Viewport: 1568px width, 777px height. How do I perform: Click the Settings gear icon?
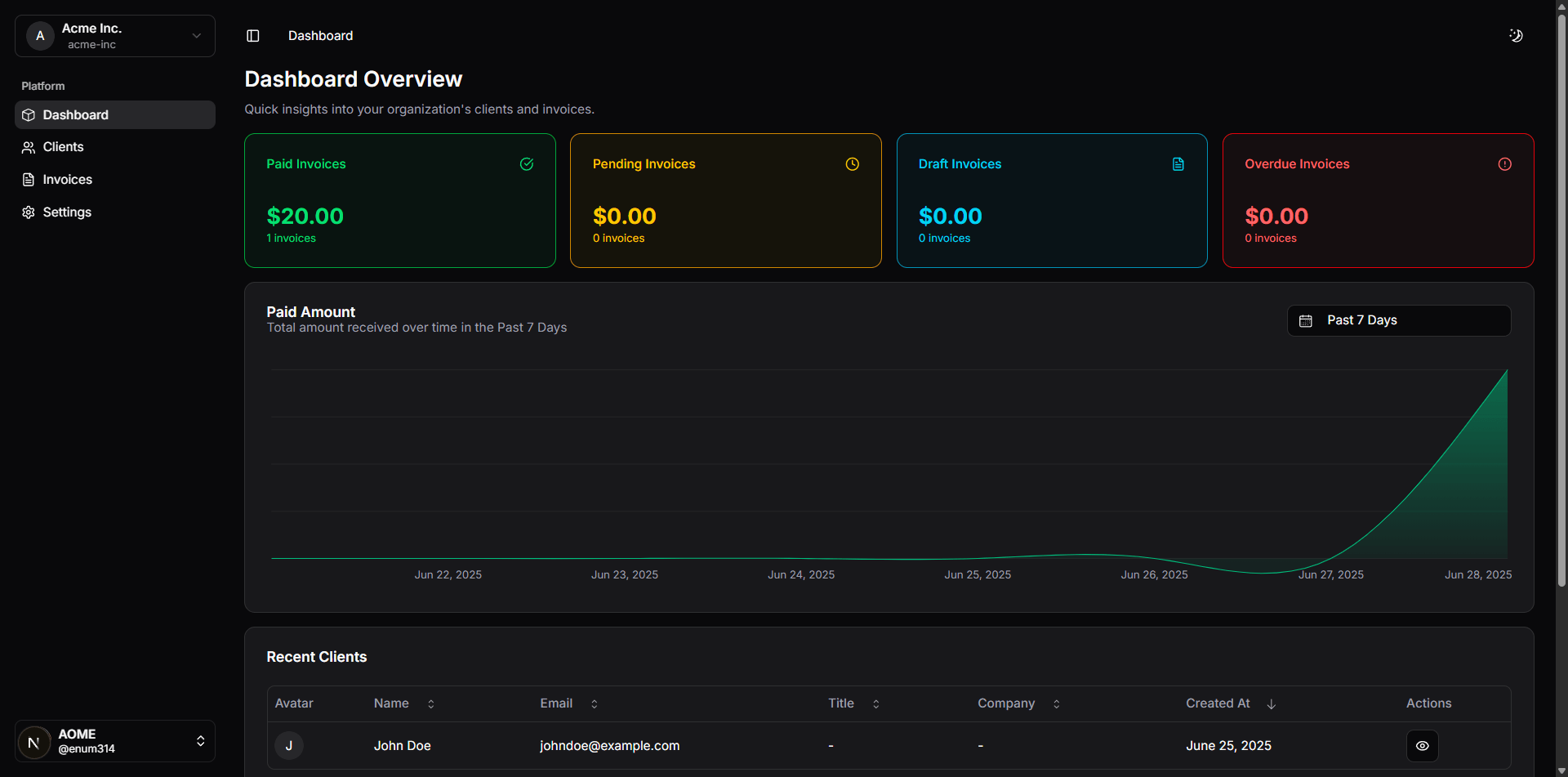pyautogui.click(x=29, y=212)
